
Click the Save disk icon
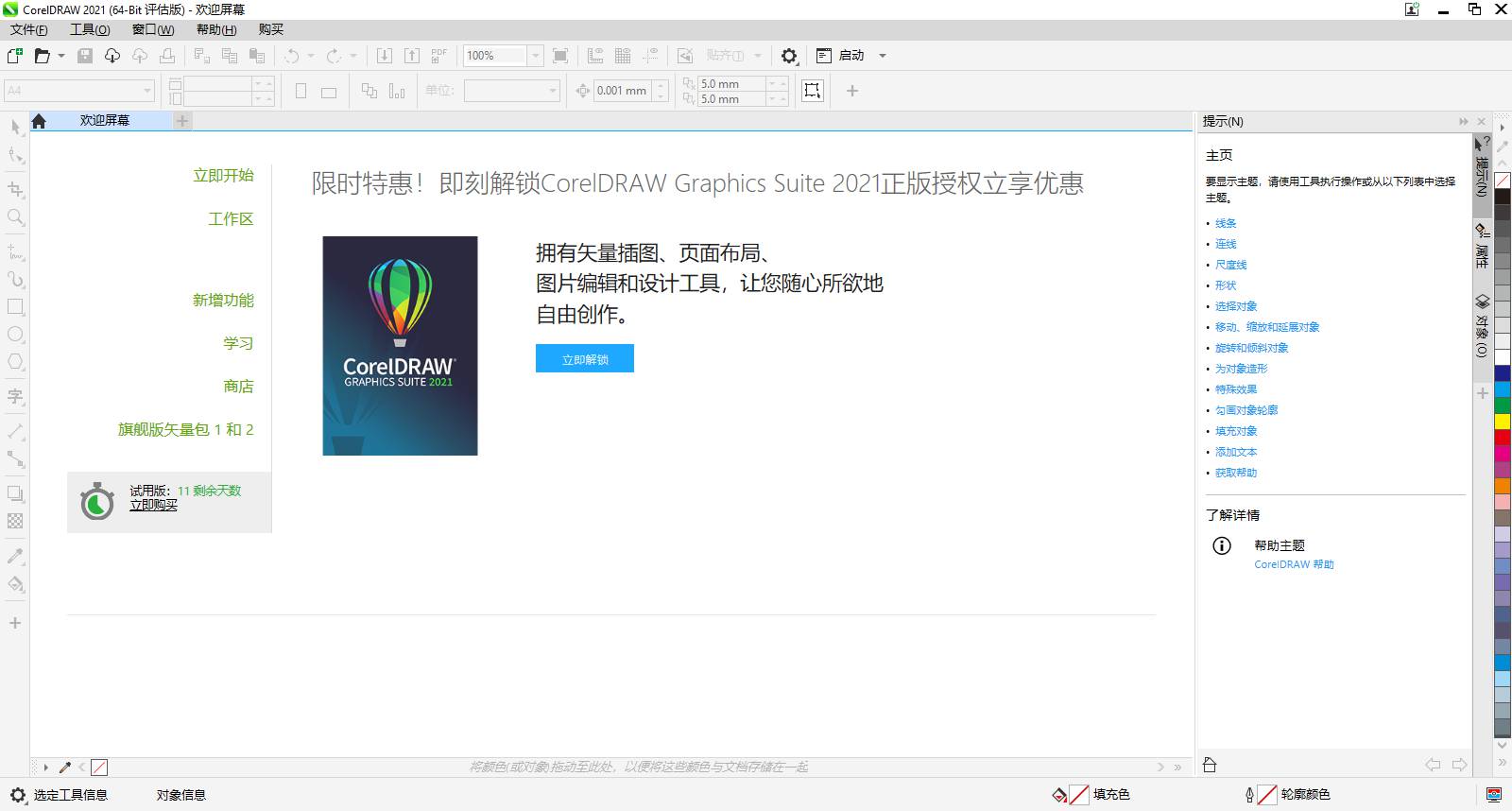(85, 56)
